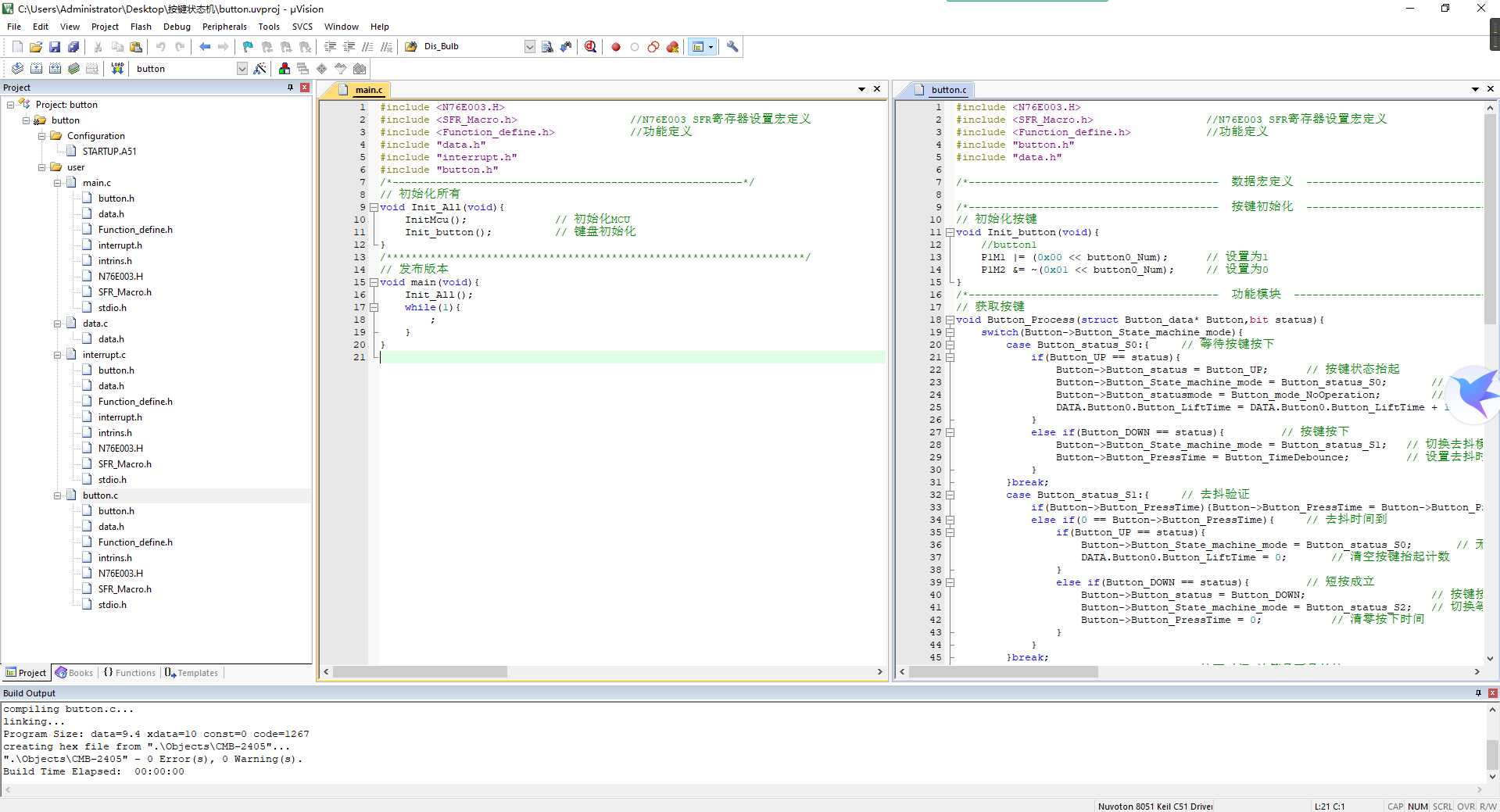Click the disable all breakpoints icon

point(653,47)
